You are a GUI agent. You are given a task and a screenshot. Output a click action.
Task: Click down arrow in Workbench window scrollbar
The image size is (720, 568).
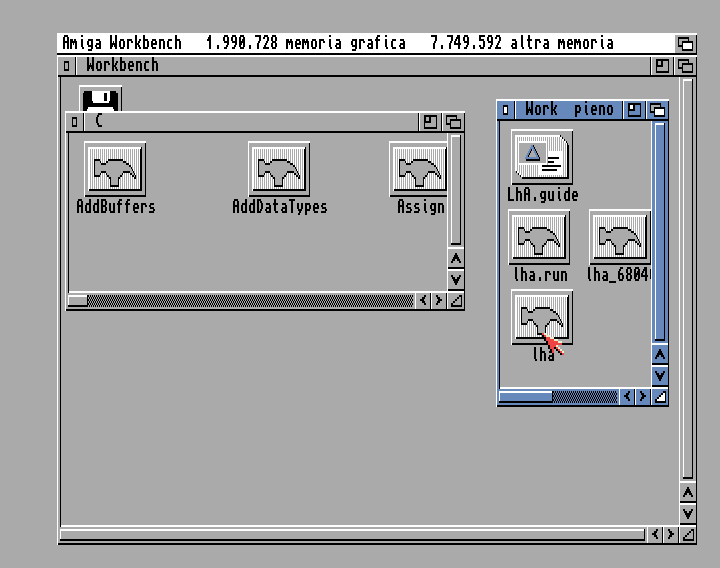coord(687,513)
